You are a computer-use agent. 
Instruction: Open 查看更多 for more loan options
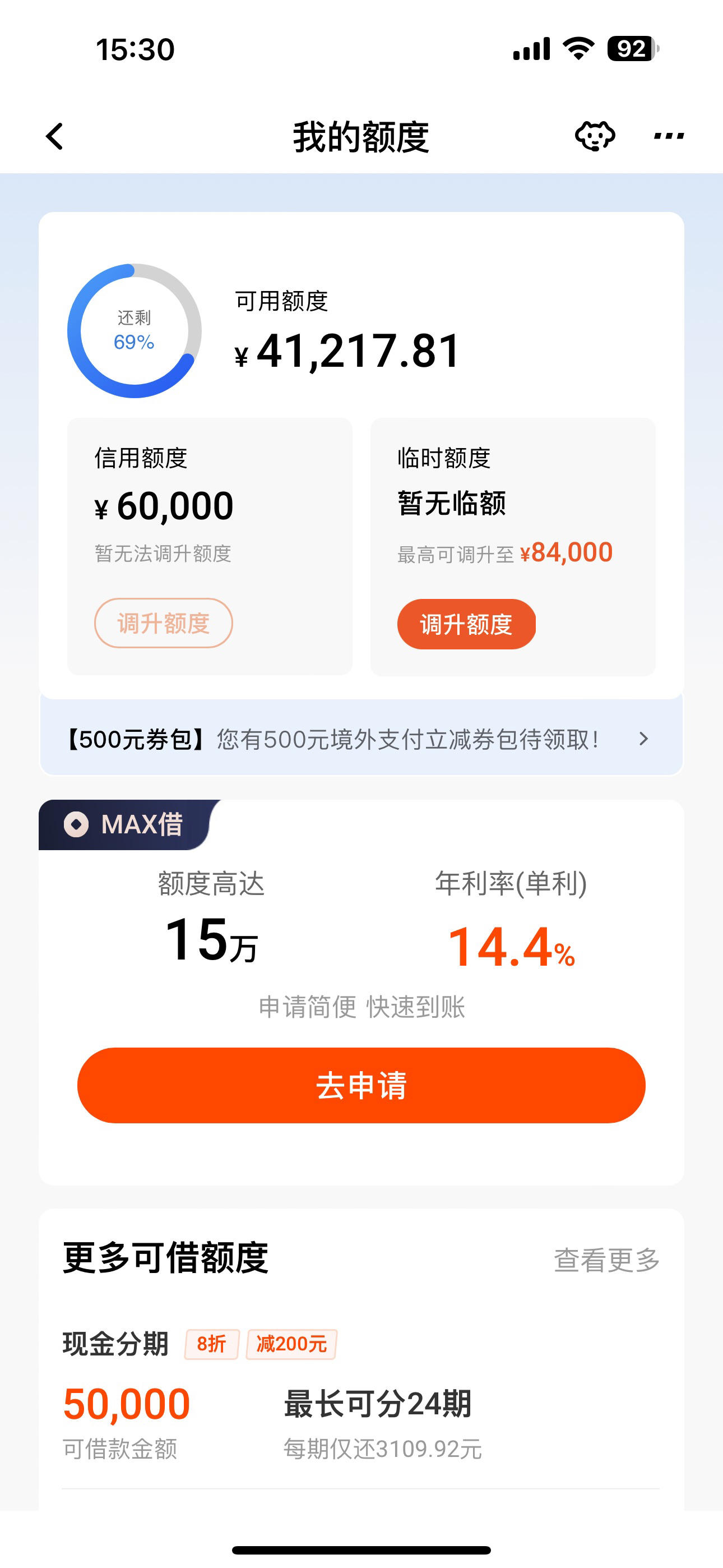607,1260
